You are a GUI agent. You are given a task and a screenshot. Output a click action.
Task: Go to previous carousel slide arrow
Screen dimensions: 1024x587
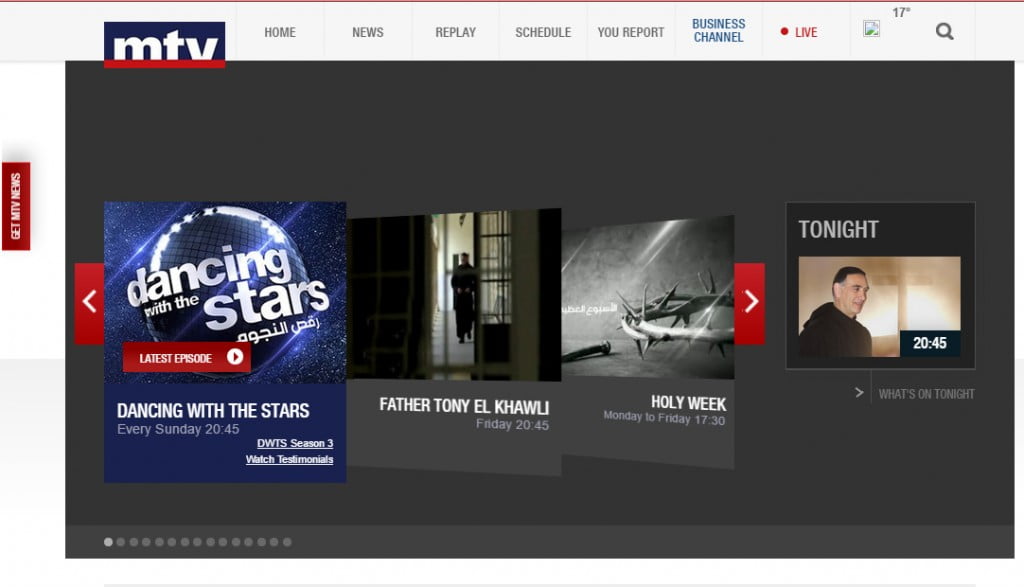(89, 303)
